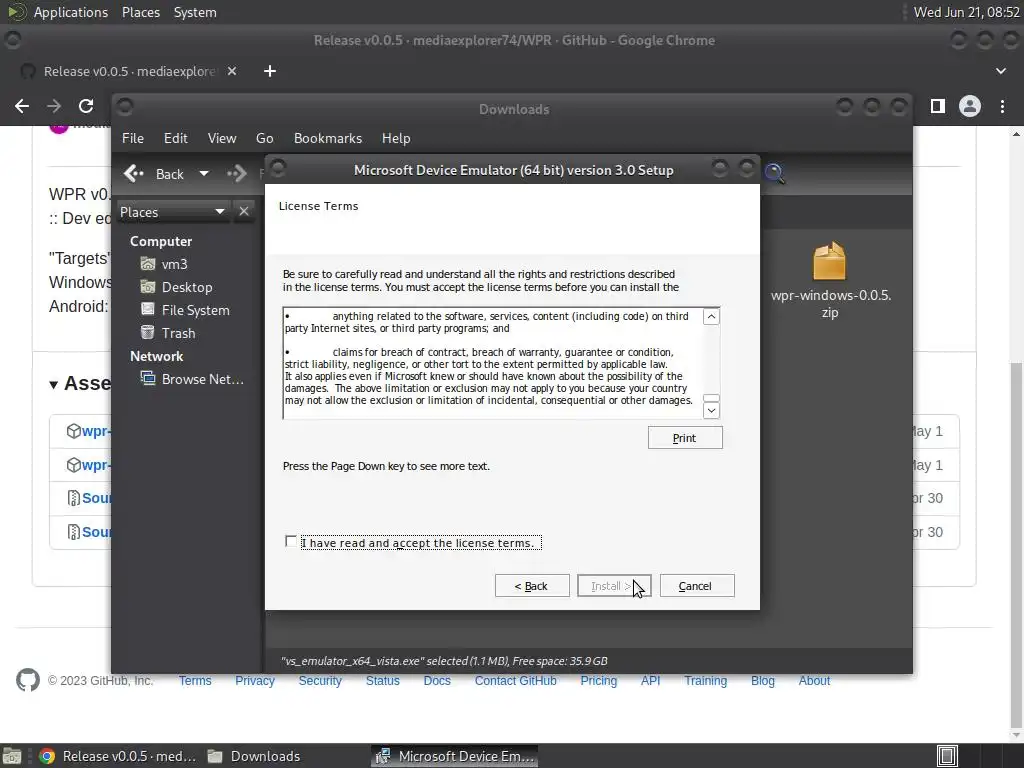The height and width of the screenshot is (768, 1024).
Task: Switch to Downloads taskbar entry
Action: 253,756
